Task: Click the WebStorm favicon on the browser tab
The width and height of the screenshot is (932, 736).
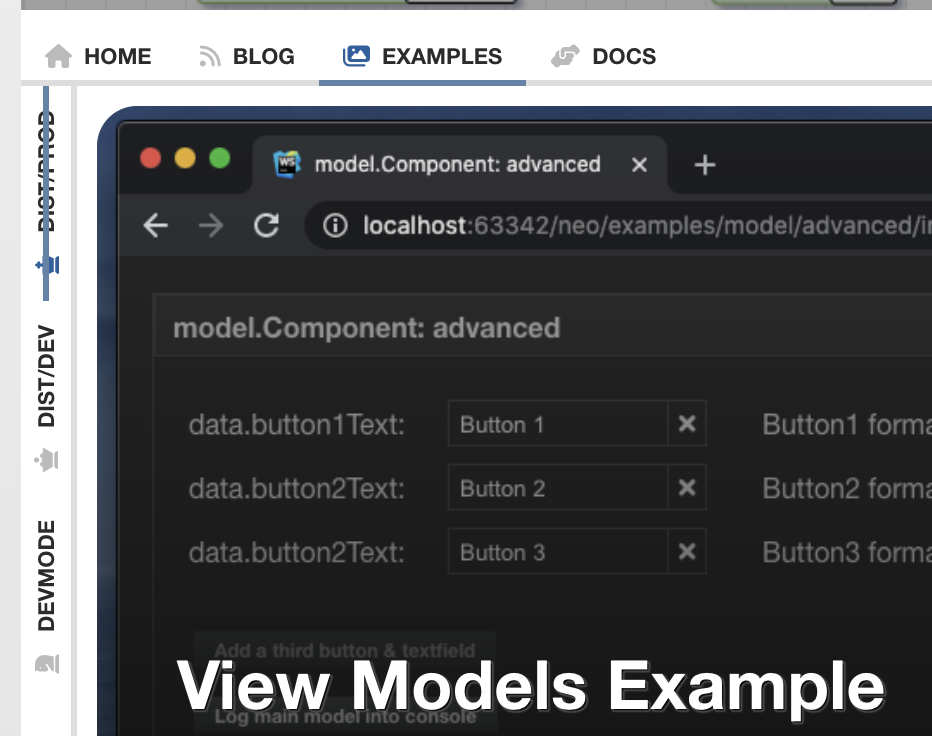Action: coord(289,164)
